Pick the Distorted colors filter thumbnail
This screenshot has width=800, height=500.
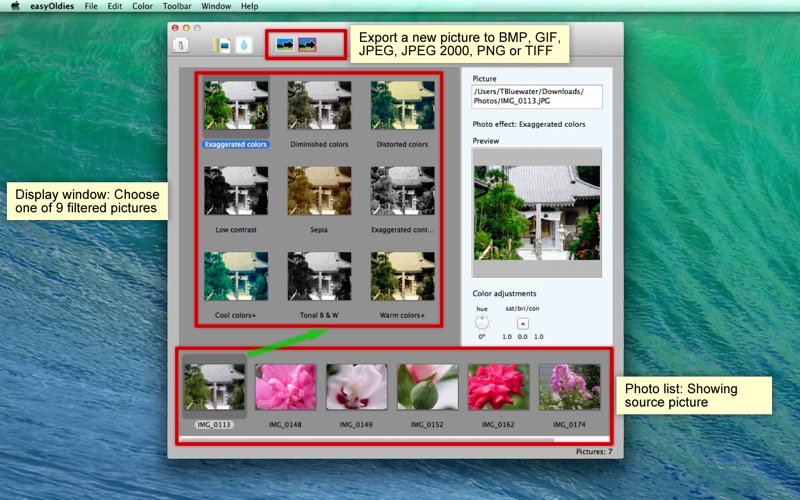click(x=403, y=105)
